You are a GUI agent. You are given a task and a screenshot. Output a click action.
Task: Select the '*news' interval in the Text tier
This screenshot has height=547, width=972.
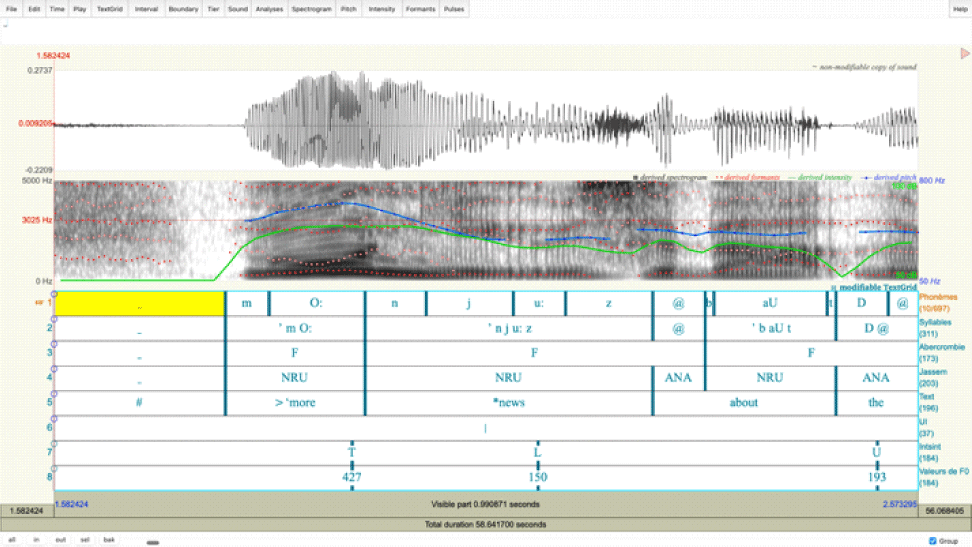click(509, 403)
